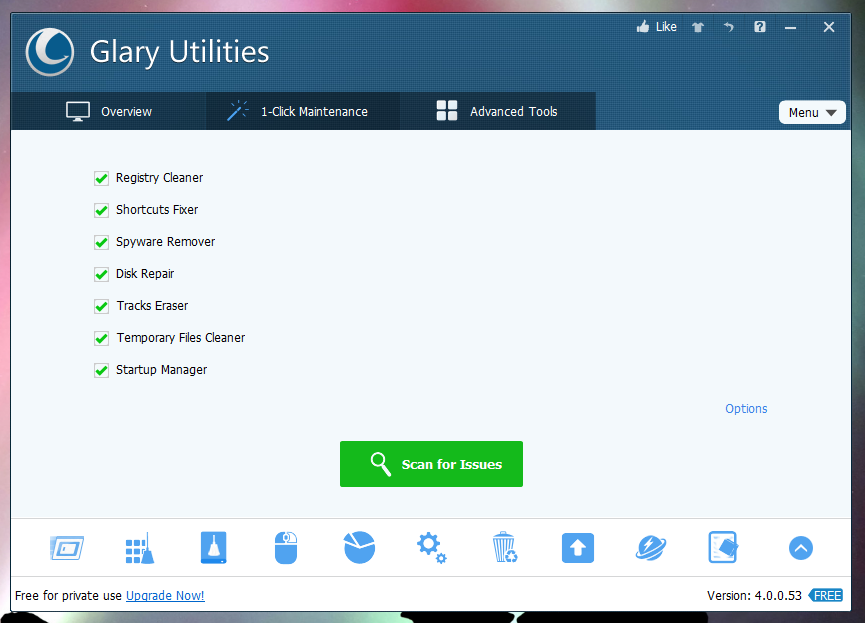The width and height of the screenshot is (865, 623).
Task: Click the Like label text
Action: 666,26
